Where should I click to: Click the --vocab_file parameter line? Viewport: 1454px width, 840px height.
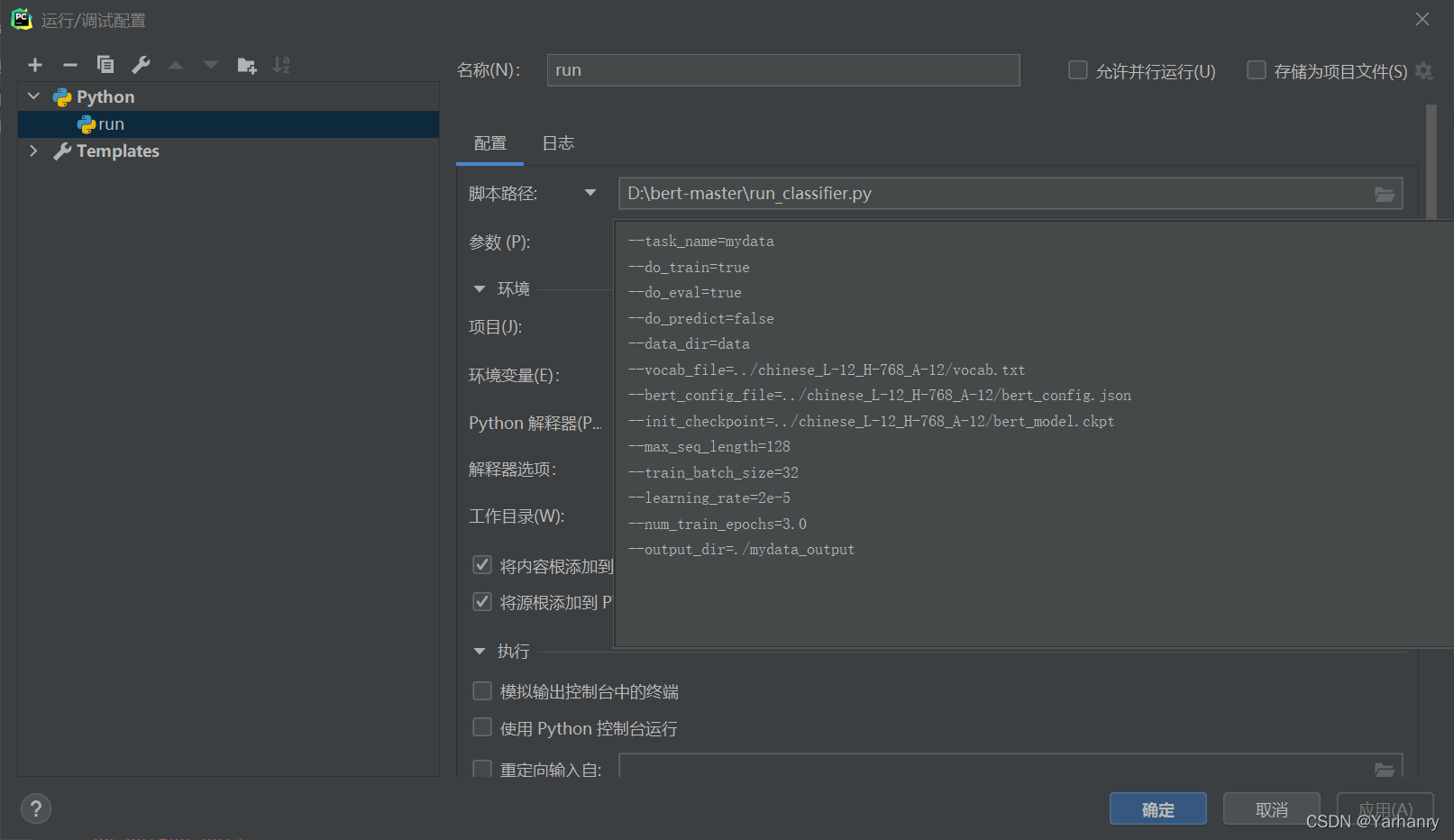(x=827, y=370)
